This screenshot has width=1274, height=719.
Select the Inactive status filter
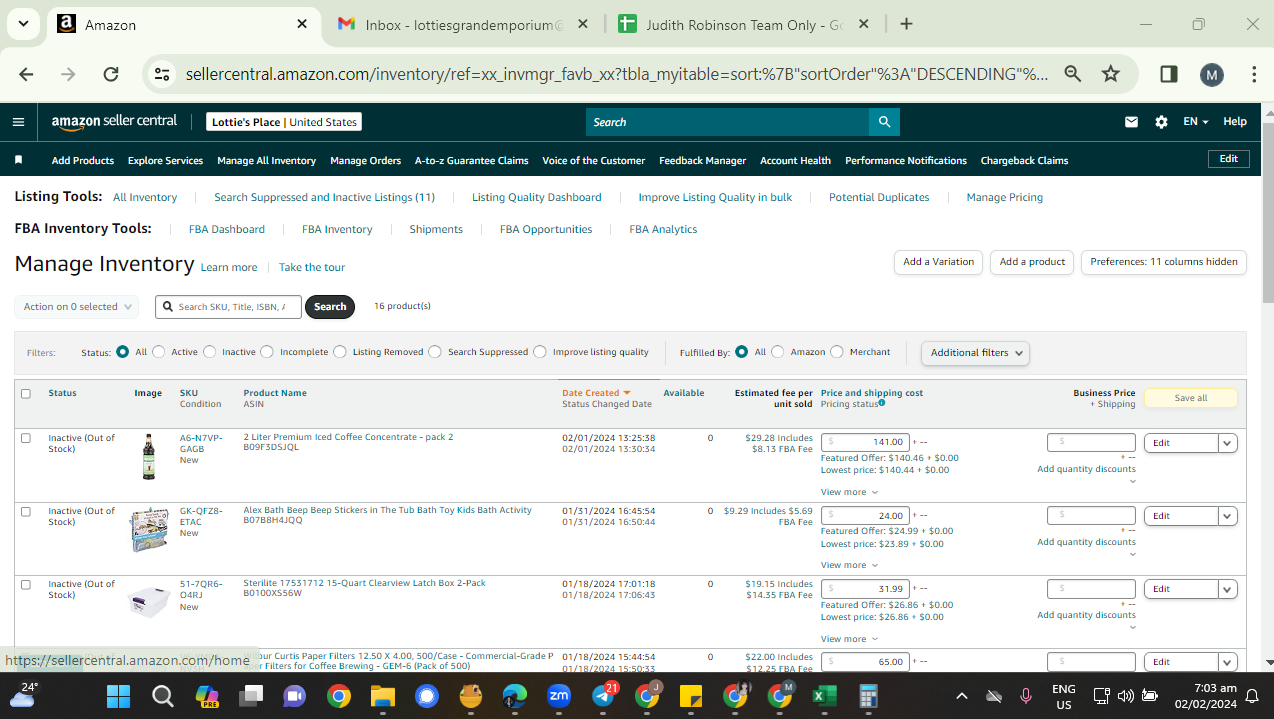(210, 352)
